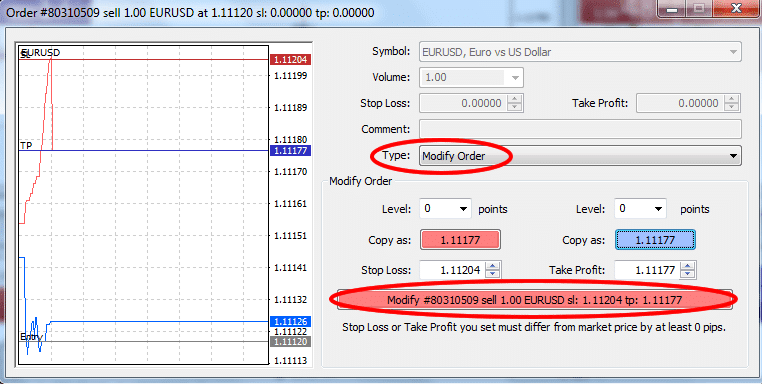This screenshot has height=384, width=762.
Task: Click the disabled Symbol EURUSD dropdown
Action: point(580,52)
